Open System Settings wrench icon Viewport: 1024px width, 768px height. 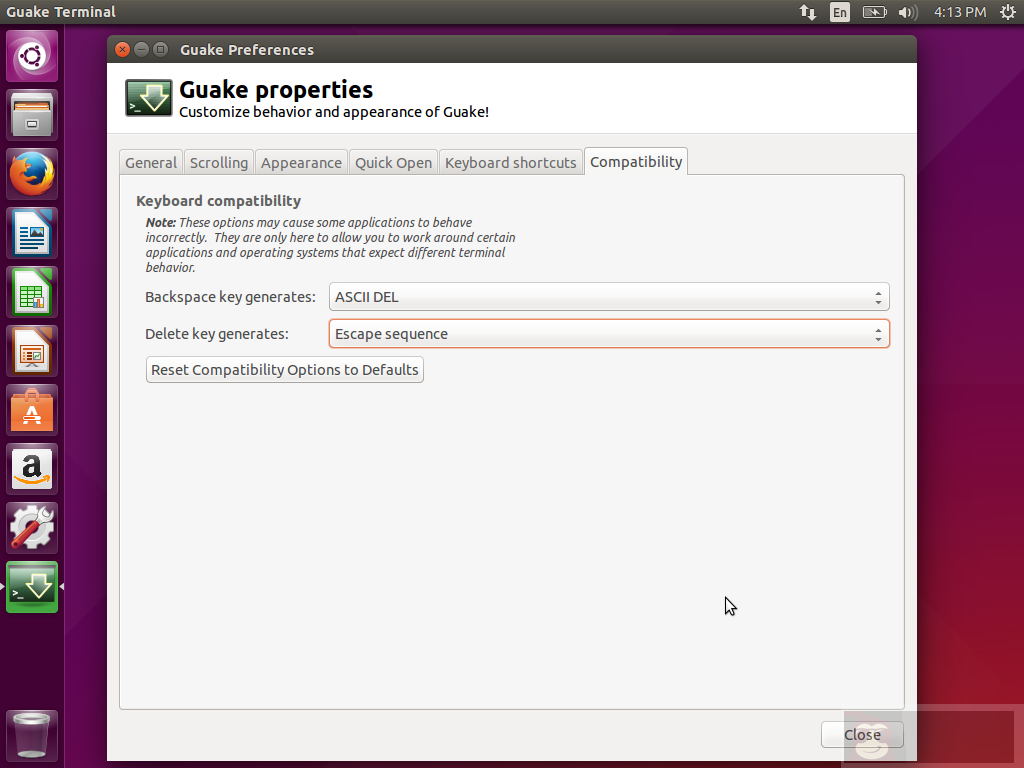pos(32,528)
